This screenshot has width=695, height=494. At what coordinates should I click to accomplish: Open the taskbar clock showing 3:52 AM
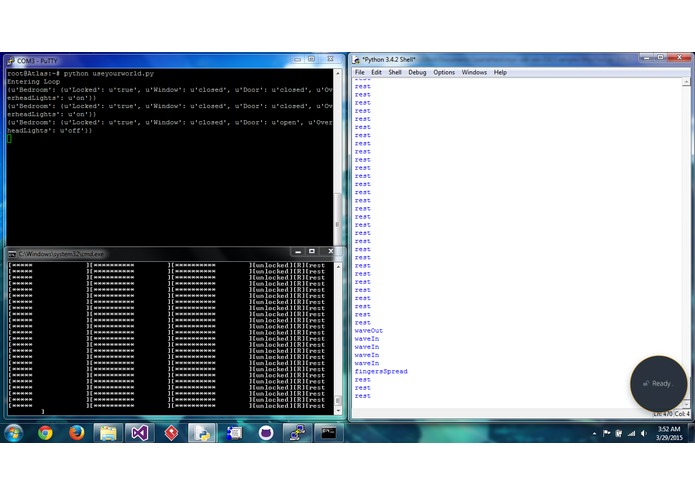pos(669,433)
